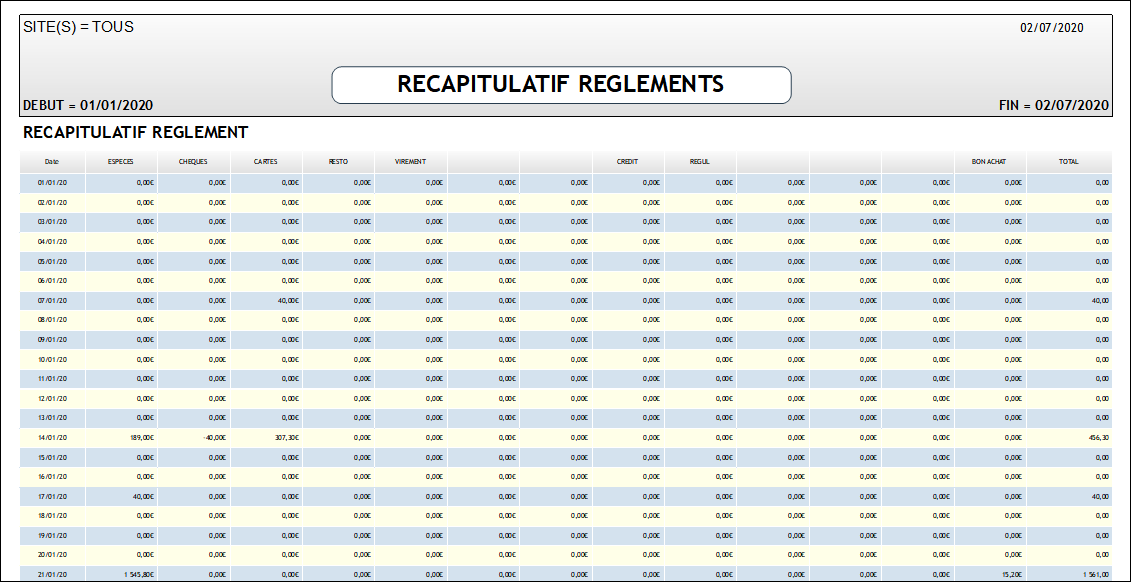Select the TOTAL column header

click(1068, 161)
